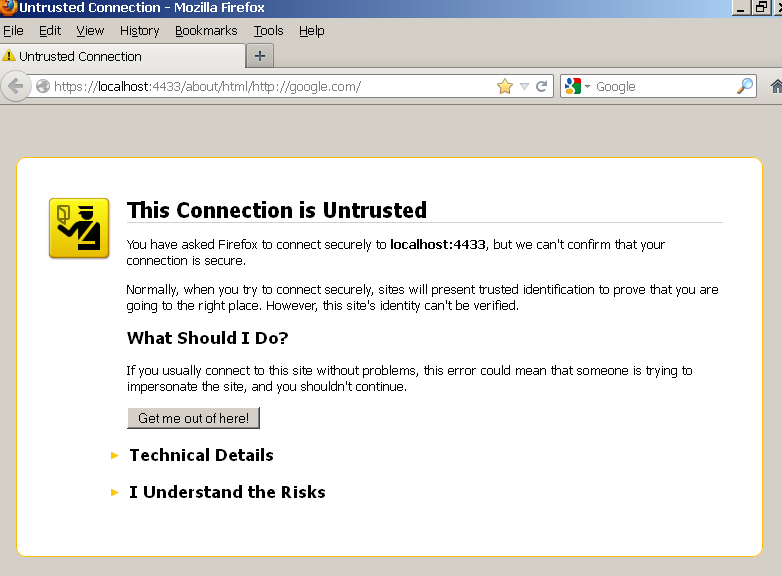Click the yellow security officer warning icon
Screen dimensions: 782x576
coord(79,228)
